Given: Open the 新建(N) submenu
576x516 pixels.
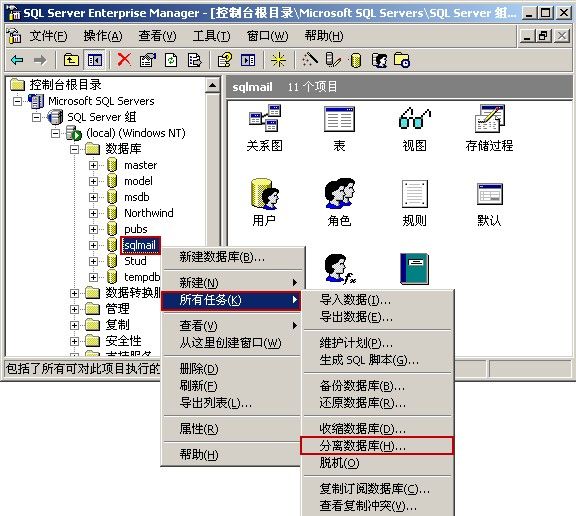Looking at the screenshot, I should point(233,282).
